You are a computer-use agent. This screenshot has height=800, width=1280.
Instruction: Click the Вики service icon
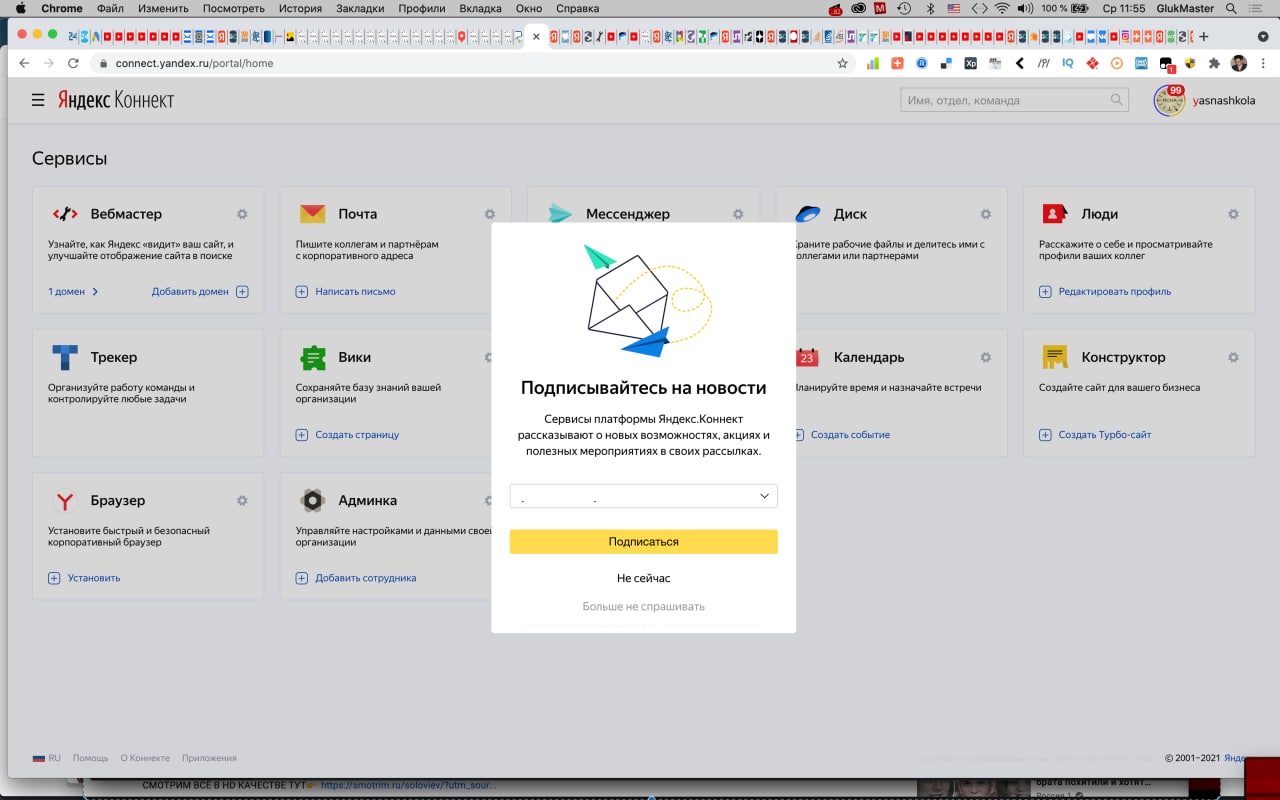click(313, 357)
